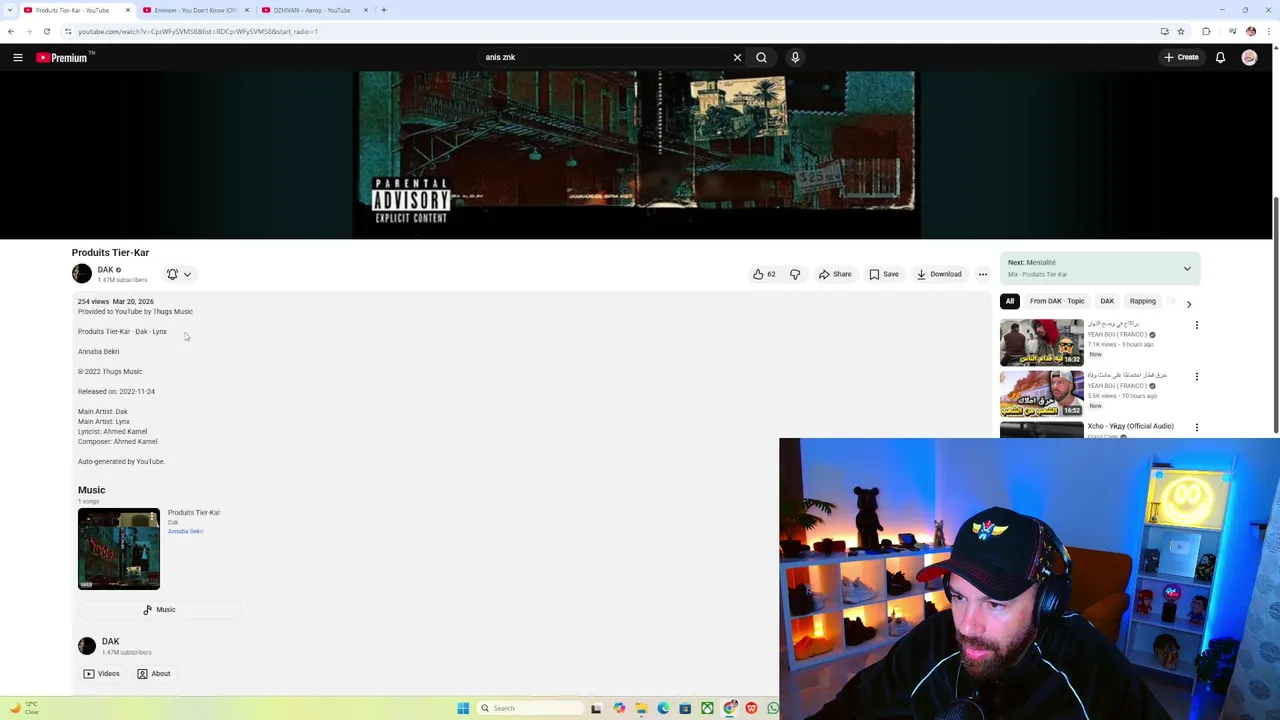Viewport: 1280px width, 720px height.
Task: Open Xbox app from the taskbar
Action: [x=707, y=708]
